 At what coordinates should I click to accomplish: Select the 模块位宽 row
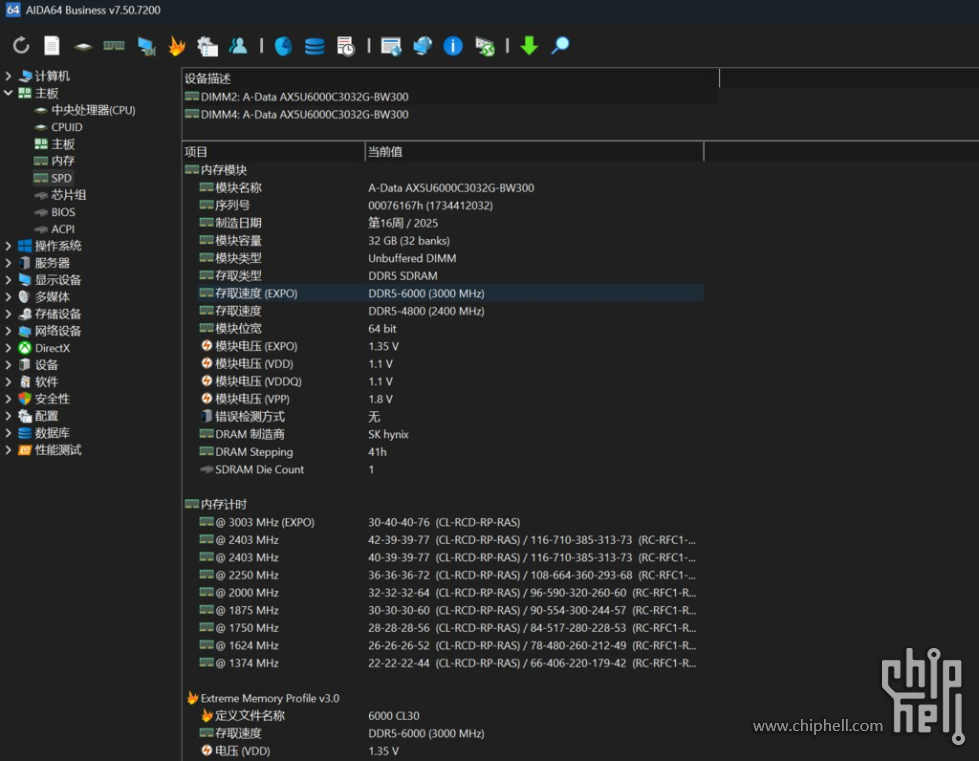tap(451, 328)
